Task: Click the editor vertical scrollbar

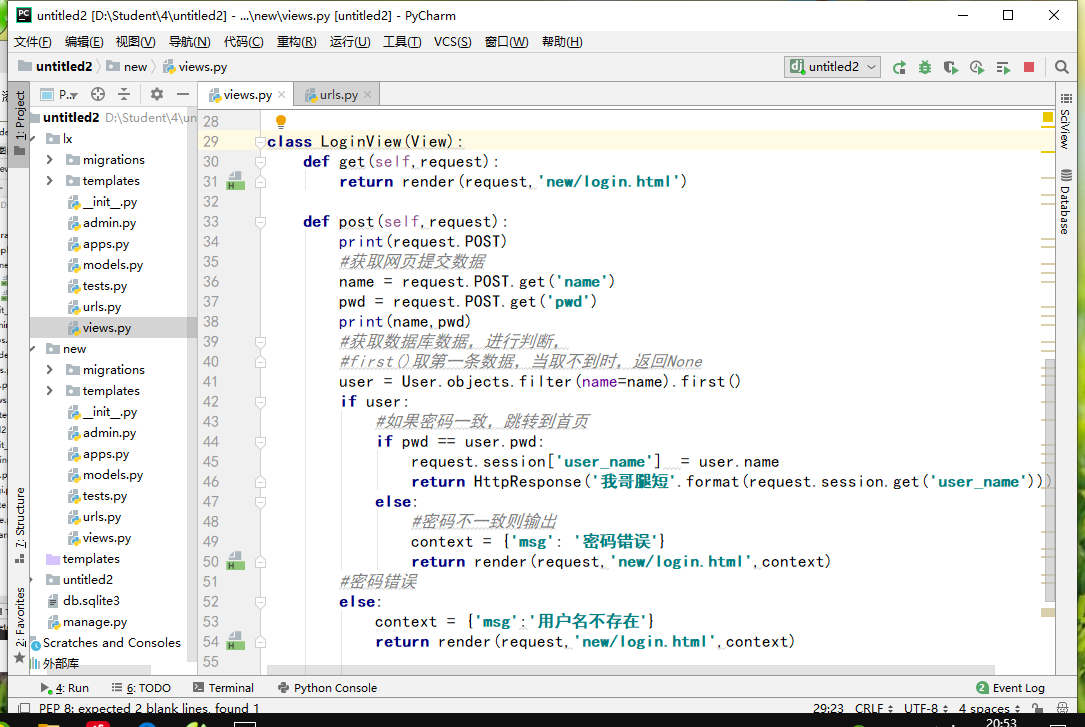Action: 1048,480
